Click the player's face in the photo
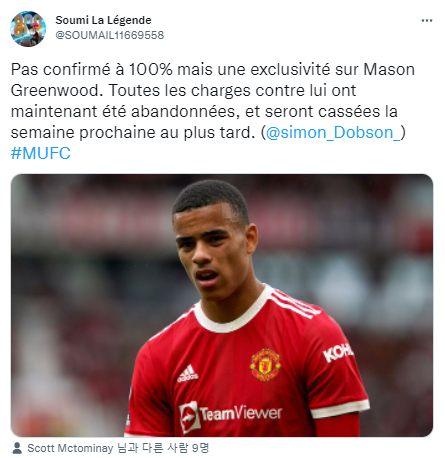Screen dimensions: 445x458 pos(213,253)
